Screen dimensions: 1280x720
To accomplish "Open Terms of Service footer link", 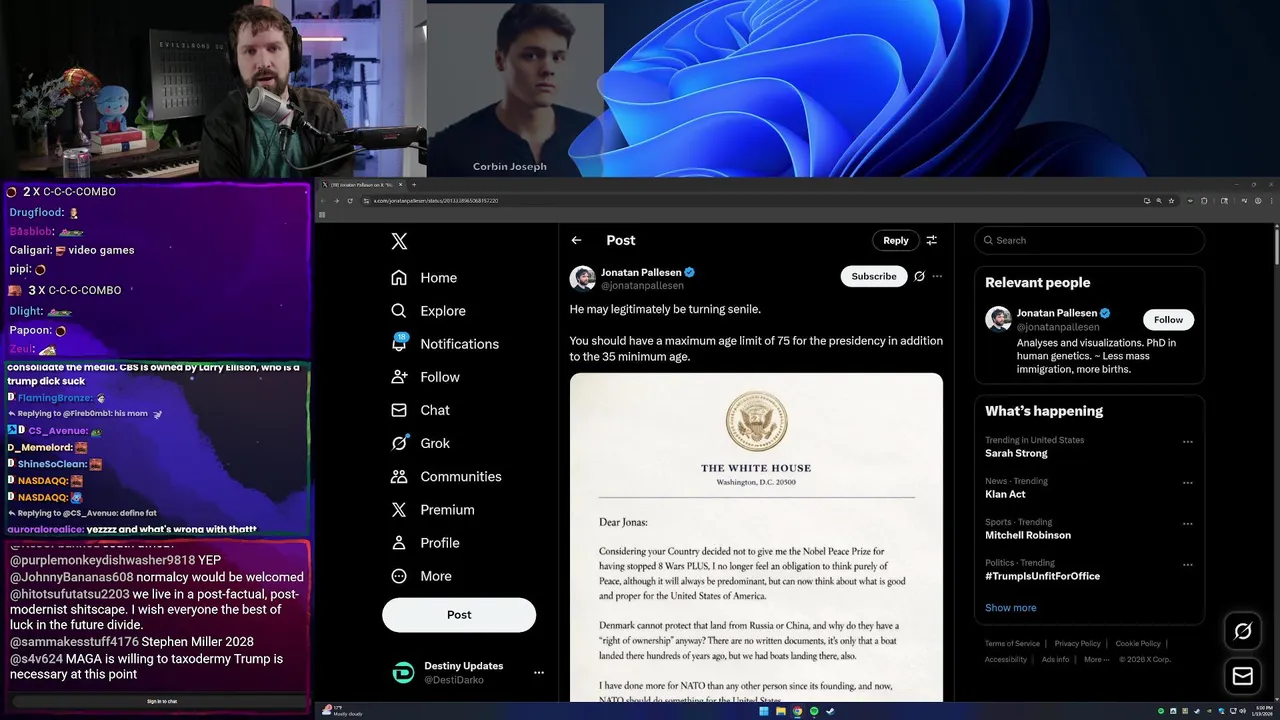I will (1012, 643).
